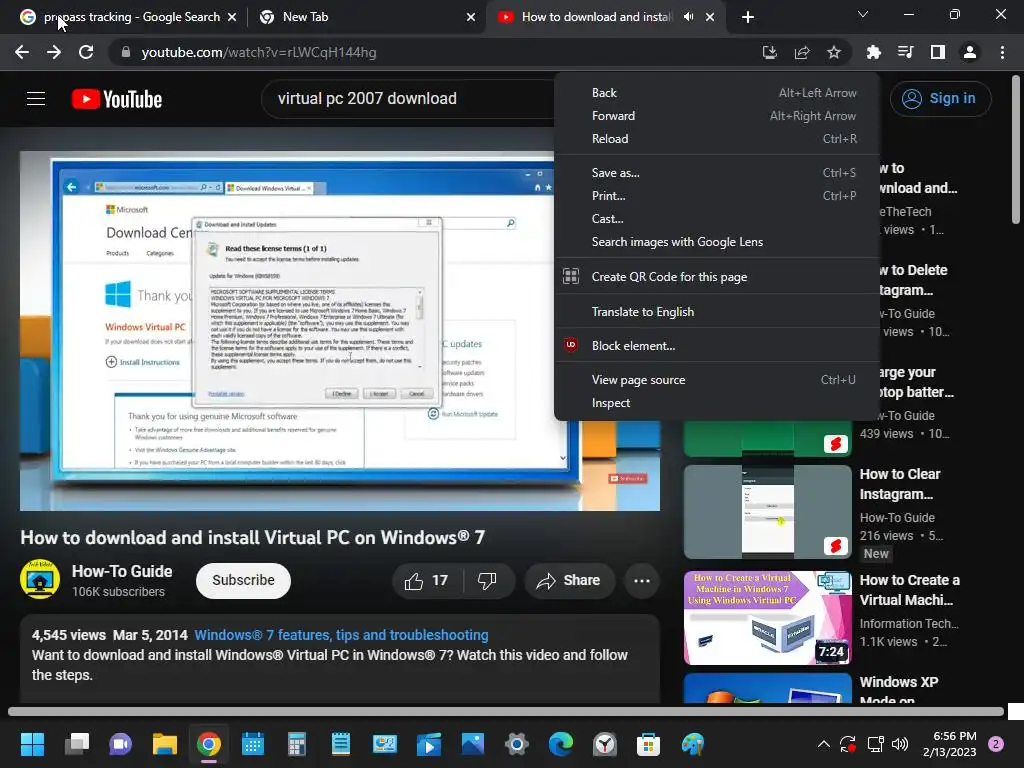Choose Save as... in the context menu
The height and width of the screenshot is (768, 1024).
pos(716,172)
